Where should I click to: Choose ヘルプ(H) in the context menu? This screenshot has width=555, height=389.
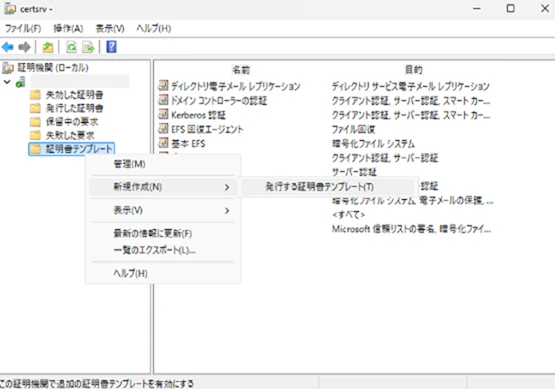(130, 273)
